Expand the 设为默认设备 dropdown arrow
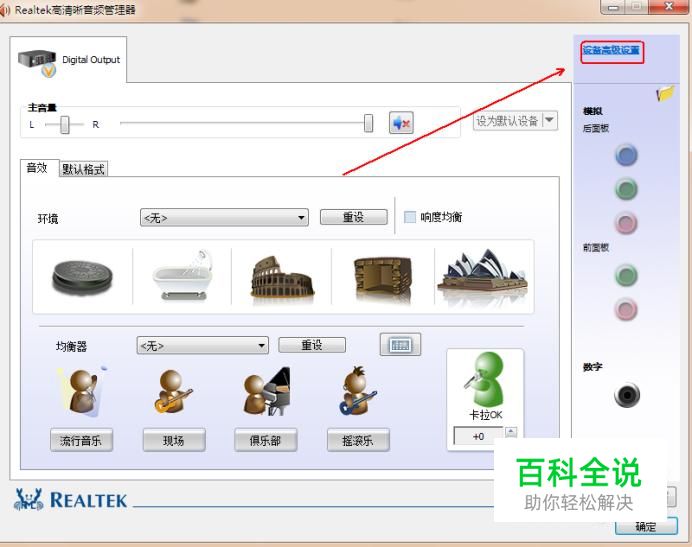 click(549, 120)
